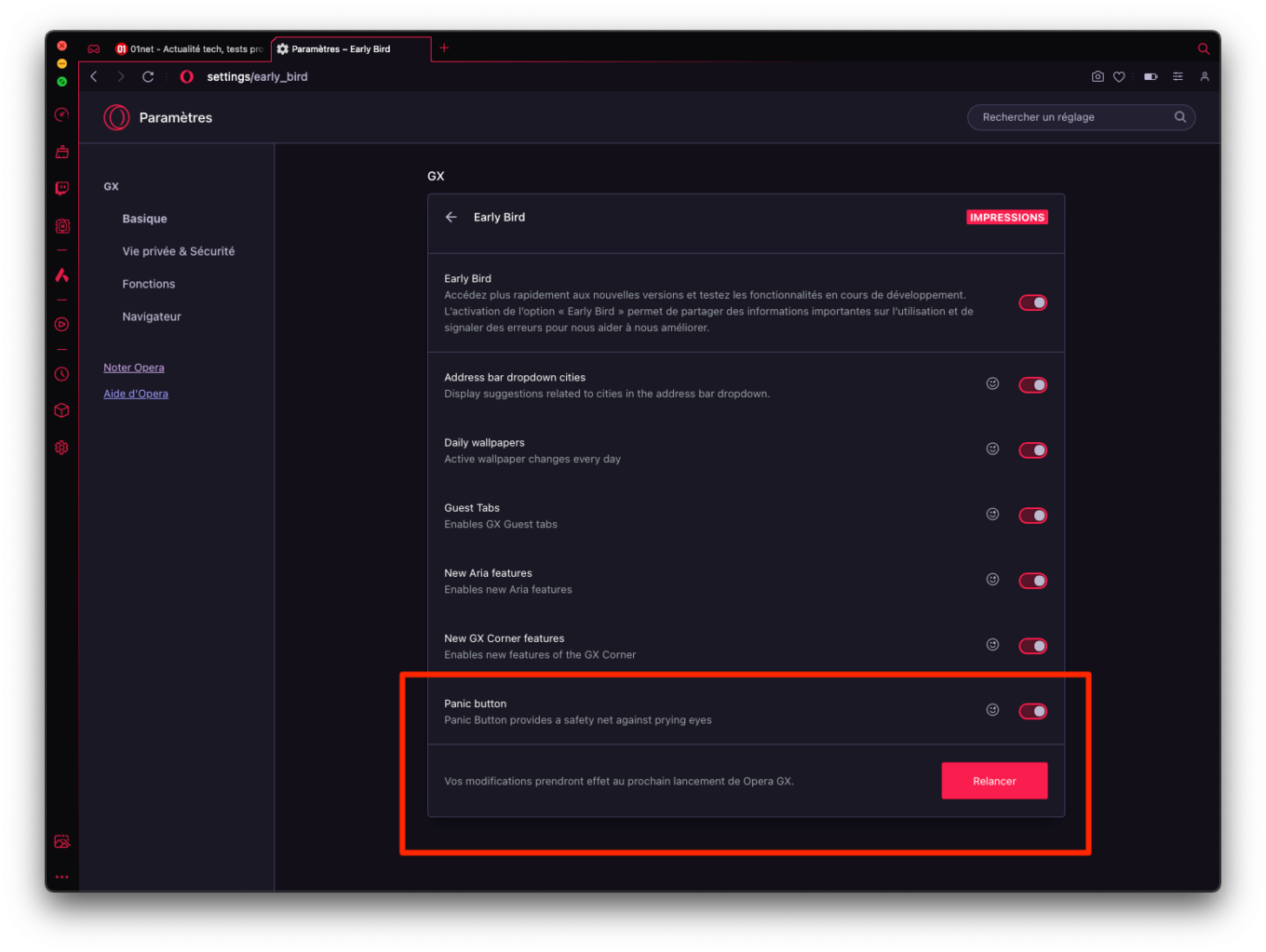Click feedback smiley for Panic button
This screenshot has height=952, width=1266.
point(992,709)
